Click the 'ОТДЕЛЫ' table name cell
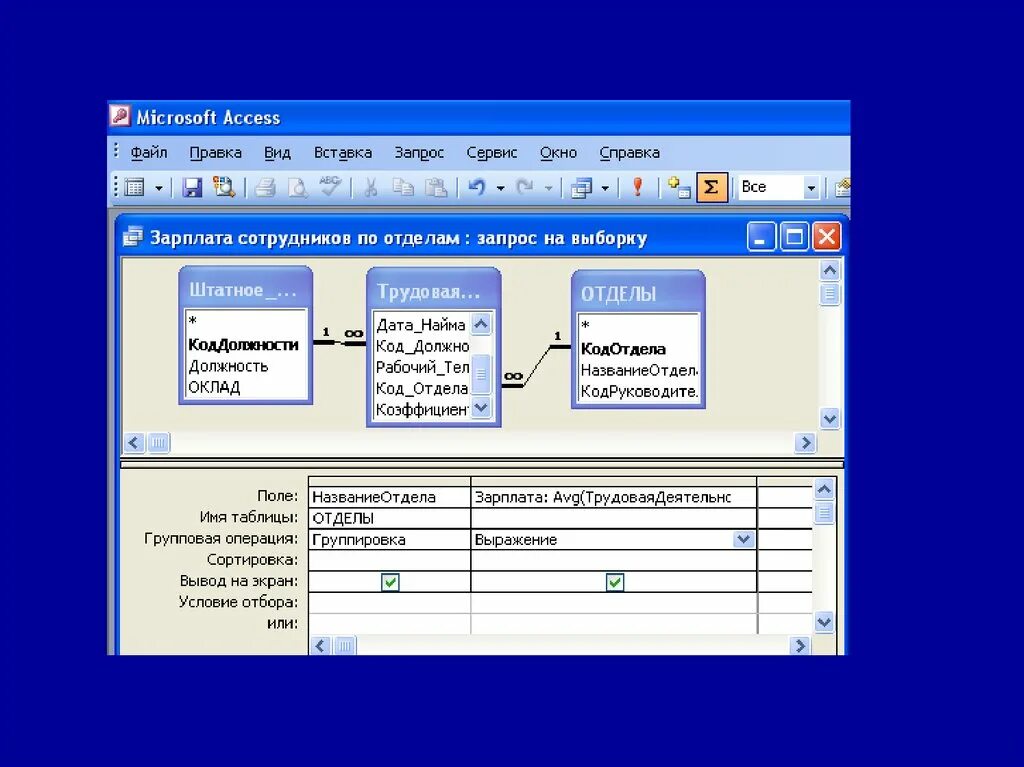Viewport: 1024px width, 767px height. pos(389,519)
